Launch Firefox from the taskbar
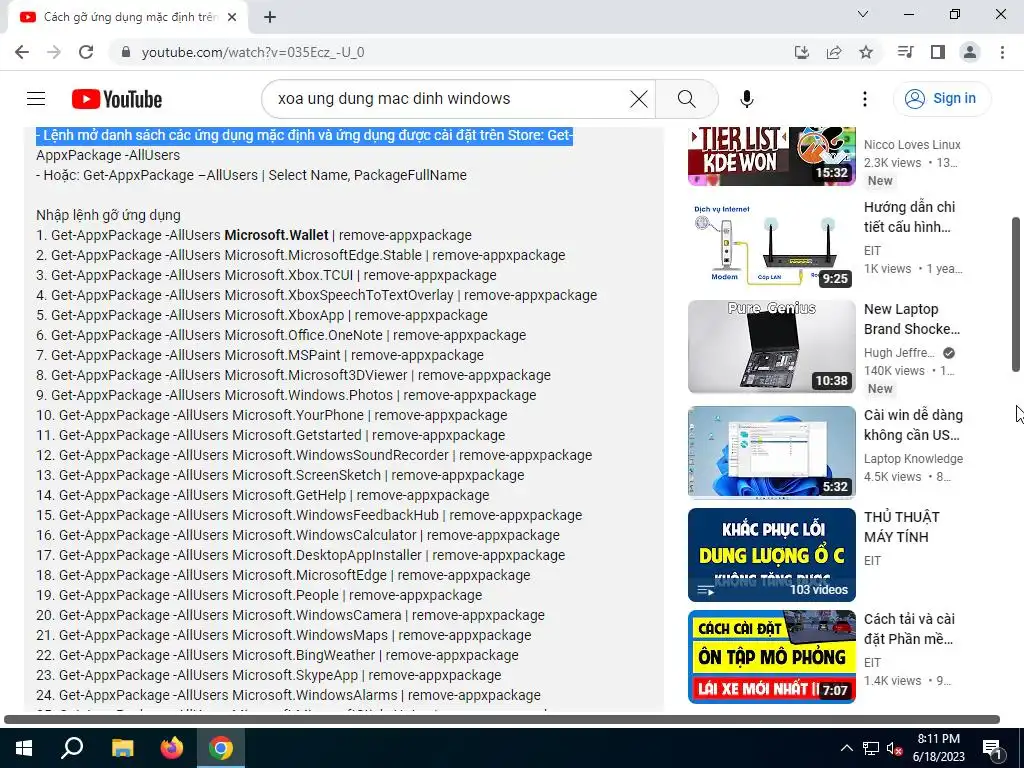Screen dimensions: 1024x768 (172, 748)
